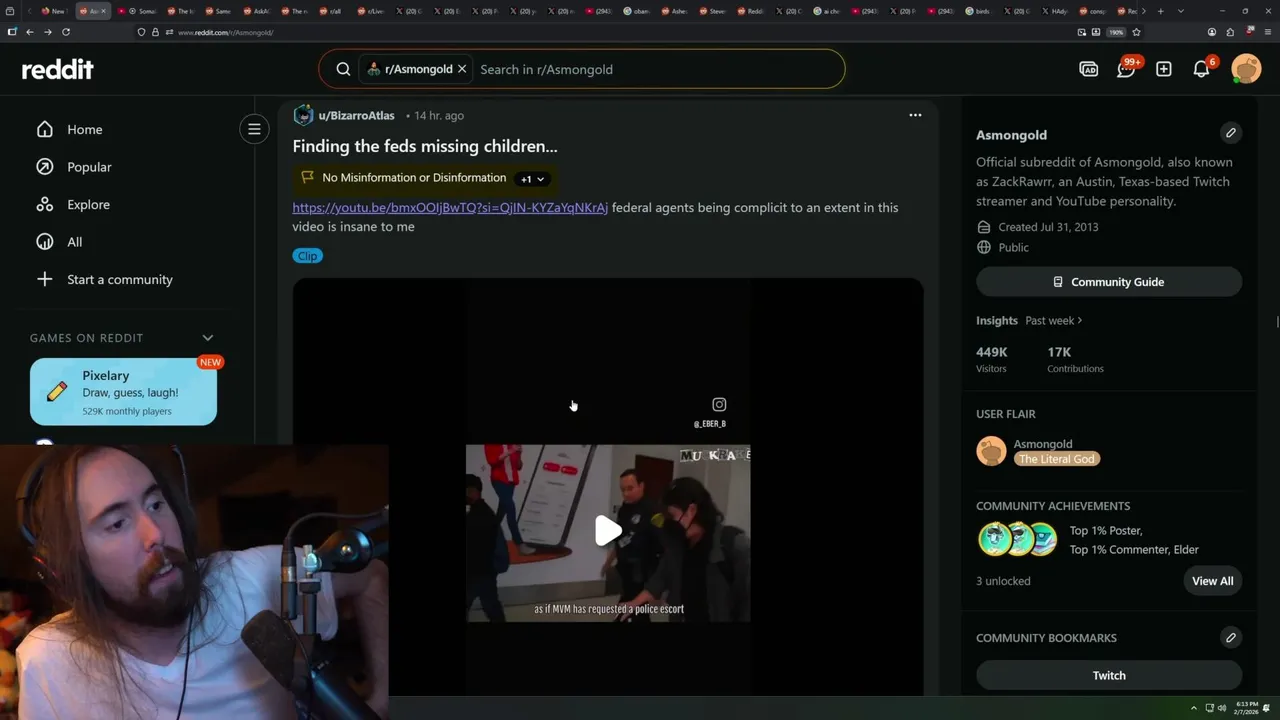Click the search magnifier icon
Image resolution: width=1280 pixels, height=720 pixels.
(343, 69)
